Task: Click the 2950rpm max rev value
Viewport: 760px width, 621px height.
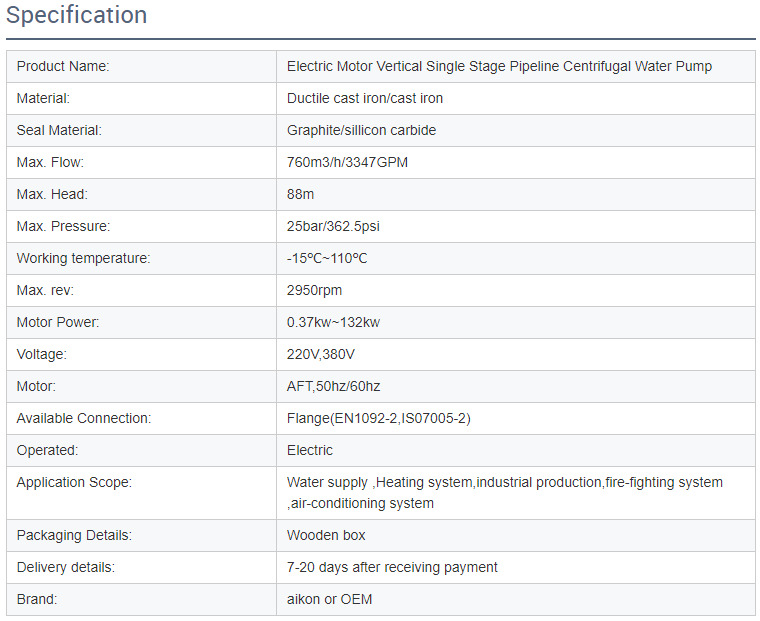Action: pos(314,290)
